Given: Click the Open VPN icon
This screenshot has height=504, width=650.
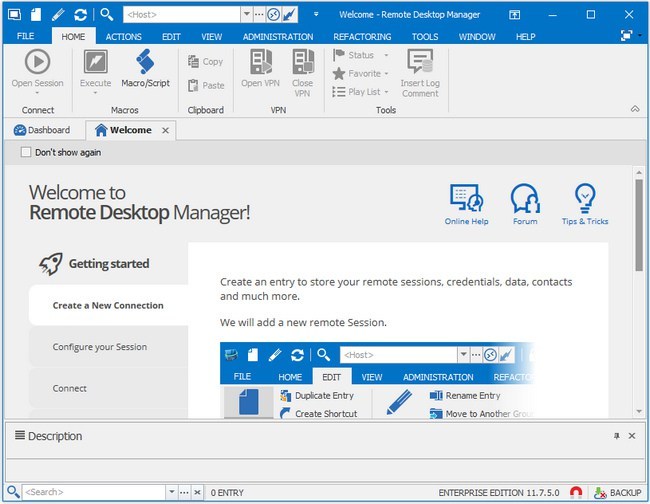Looking at the screenshot, I should [x=261, y=62].
